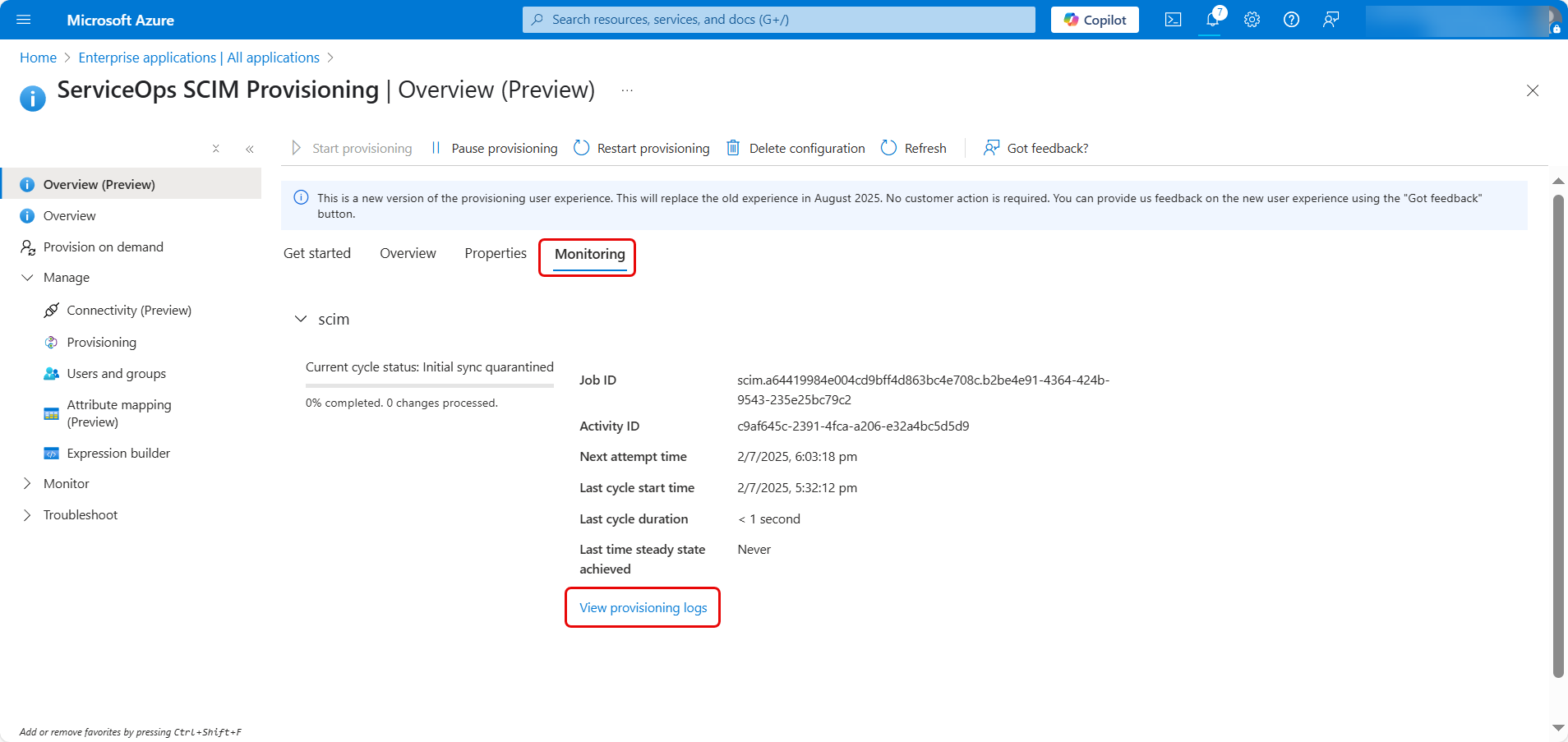
Task: Collapse the scim job section
Action: pos(301,319)
